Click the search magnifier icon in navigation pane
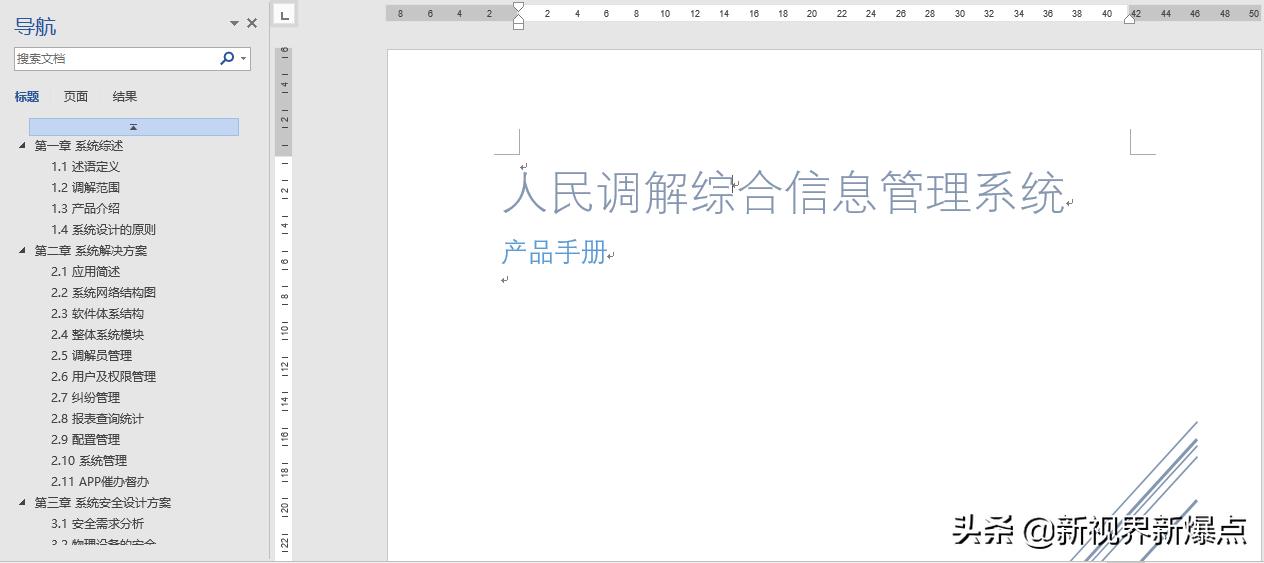The image size is (1264, 563). tap(227, 59)
